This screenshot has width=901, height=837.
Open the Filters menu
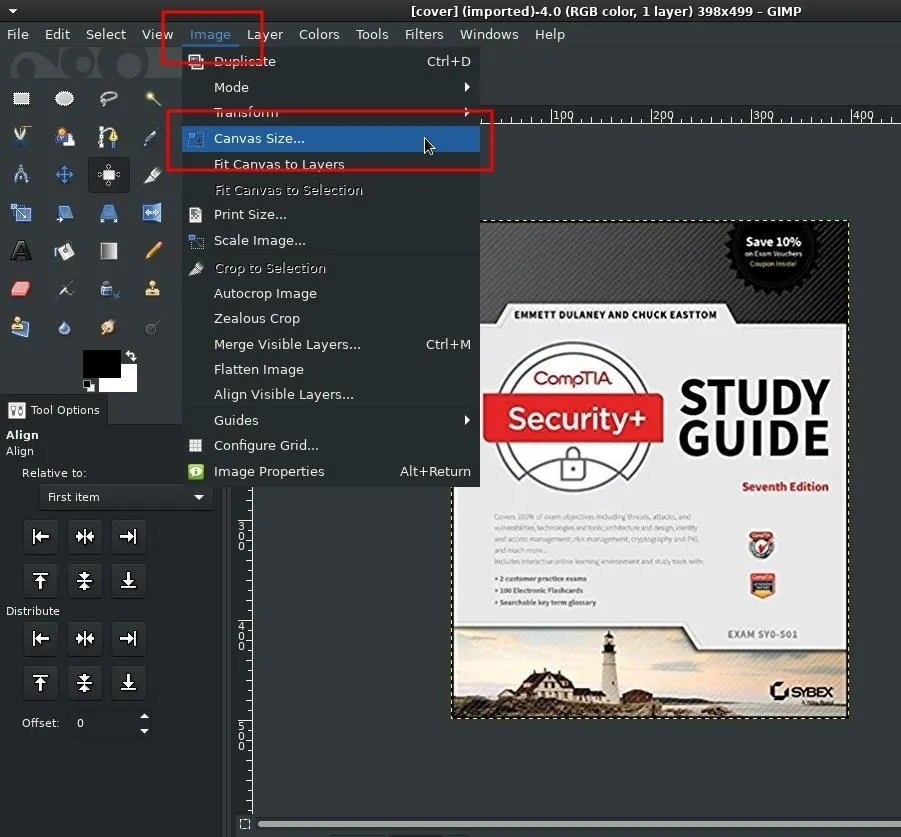424,34
